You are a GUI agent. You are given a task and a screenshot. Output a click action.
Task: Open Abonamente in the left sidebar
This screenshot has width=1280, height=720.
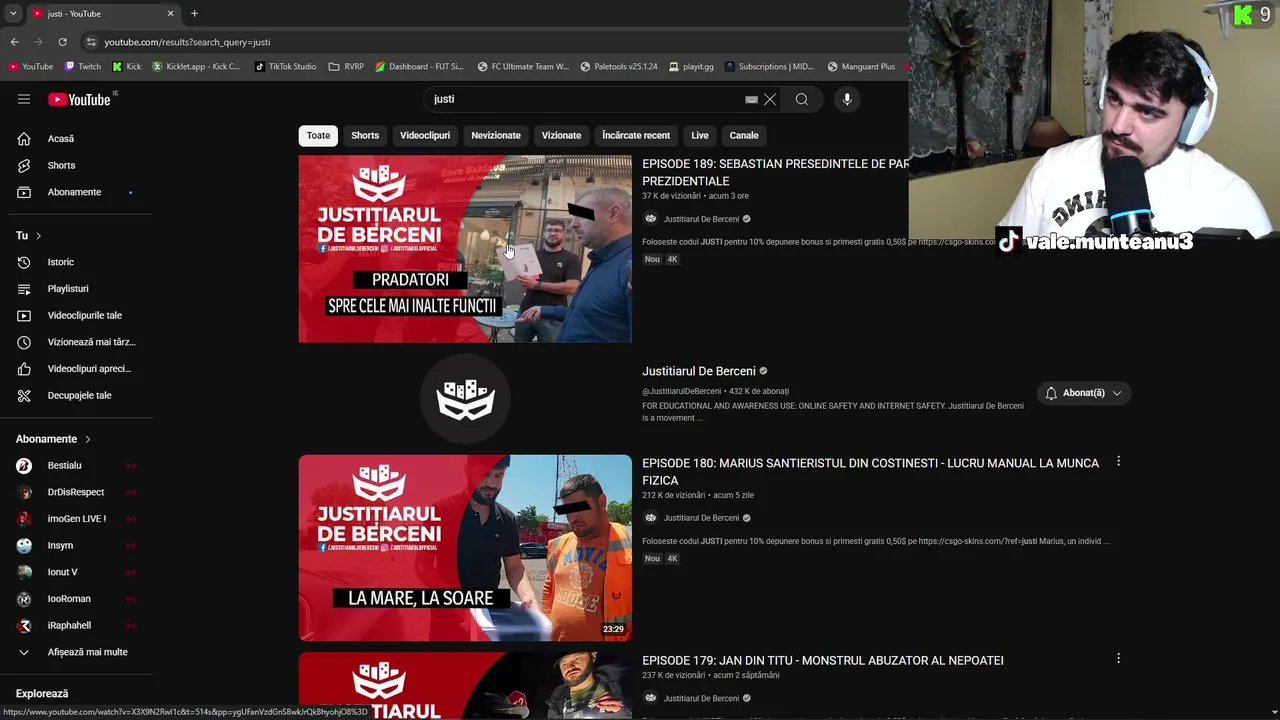75,192
